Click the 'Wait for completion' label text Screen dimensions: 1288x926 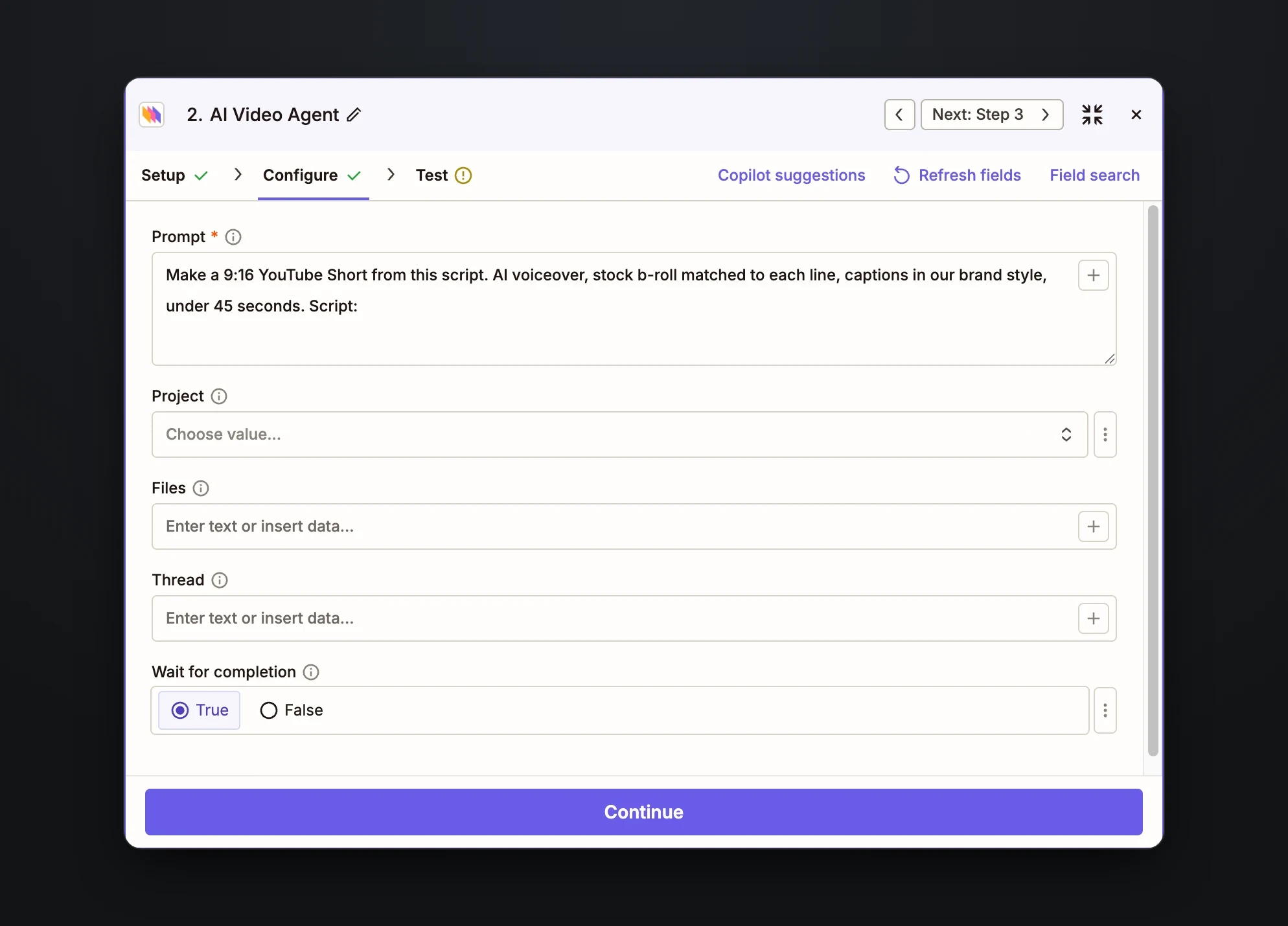[x=224, y=672]
